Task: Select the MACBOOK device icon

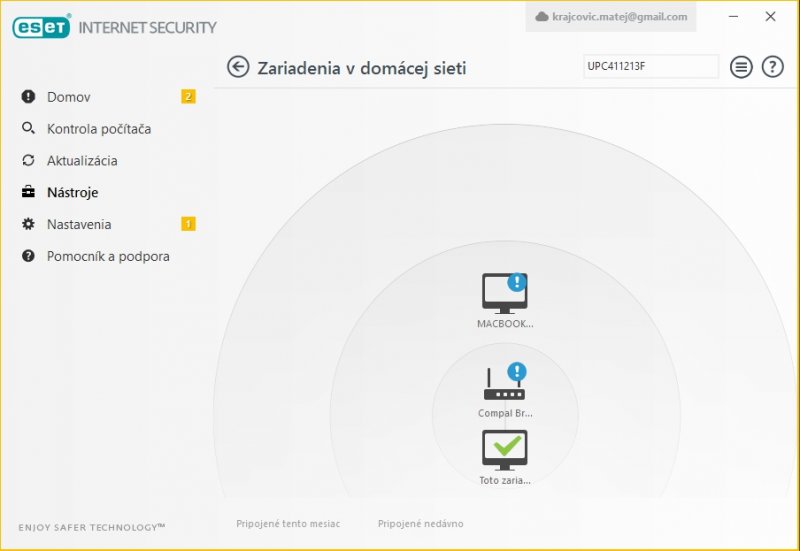Action: tap(504, 293)
